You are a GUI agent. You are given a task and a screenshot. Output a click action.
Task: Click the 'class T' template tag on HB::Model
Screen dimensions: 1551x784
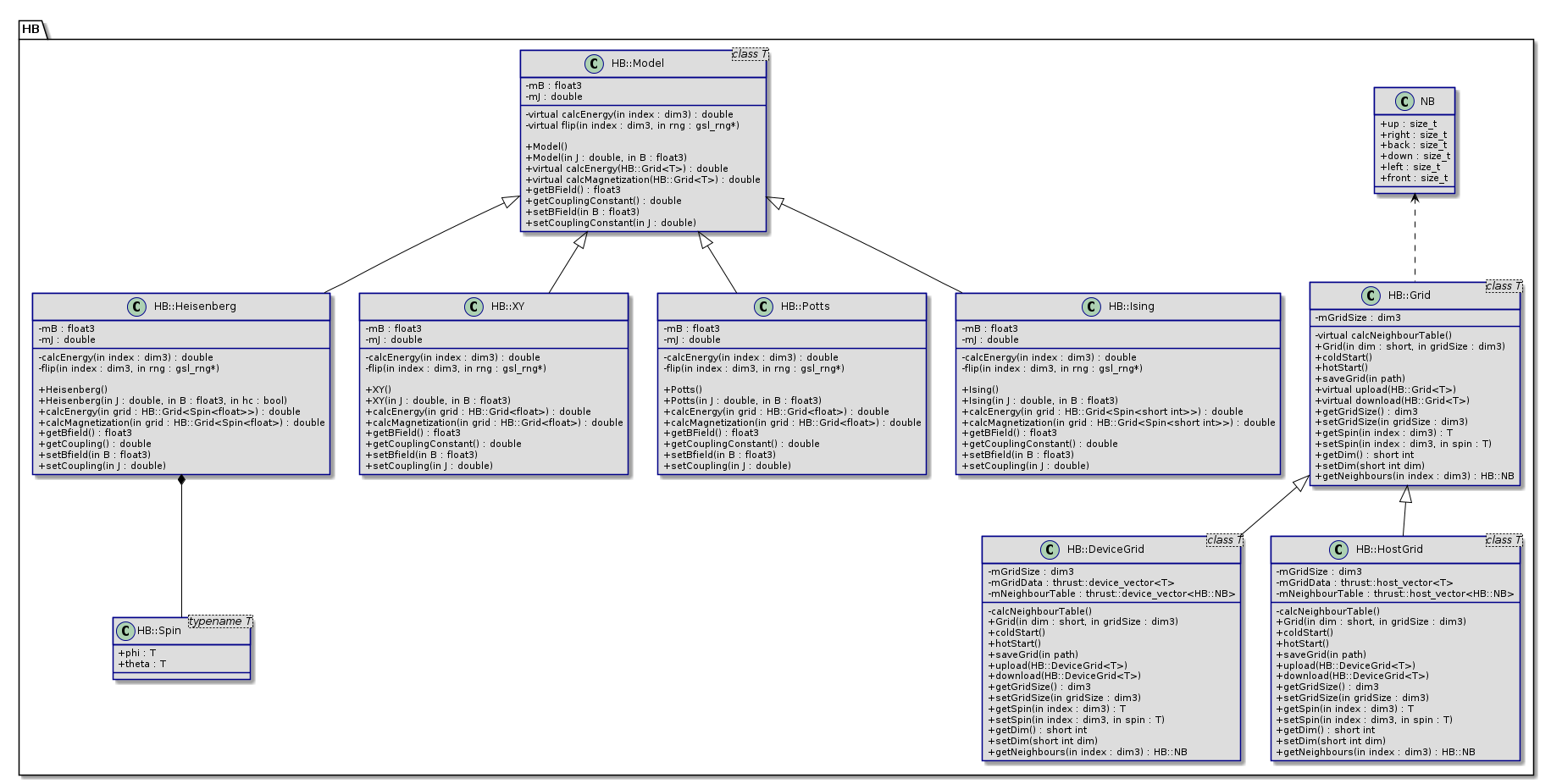(x=749, y=54)
